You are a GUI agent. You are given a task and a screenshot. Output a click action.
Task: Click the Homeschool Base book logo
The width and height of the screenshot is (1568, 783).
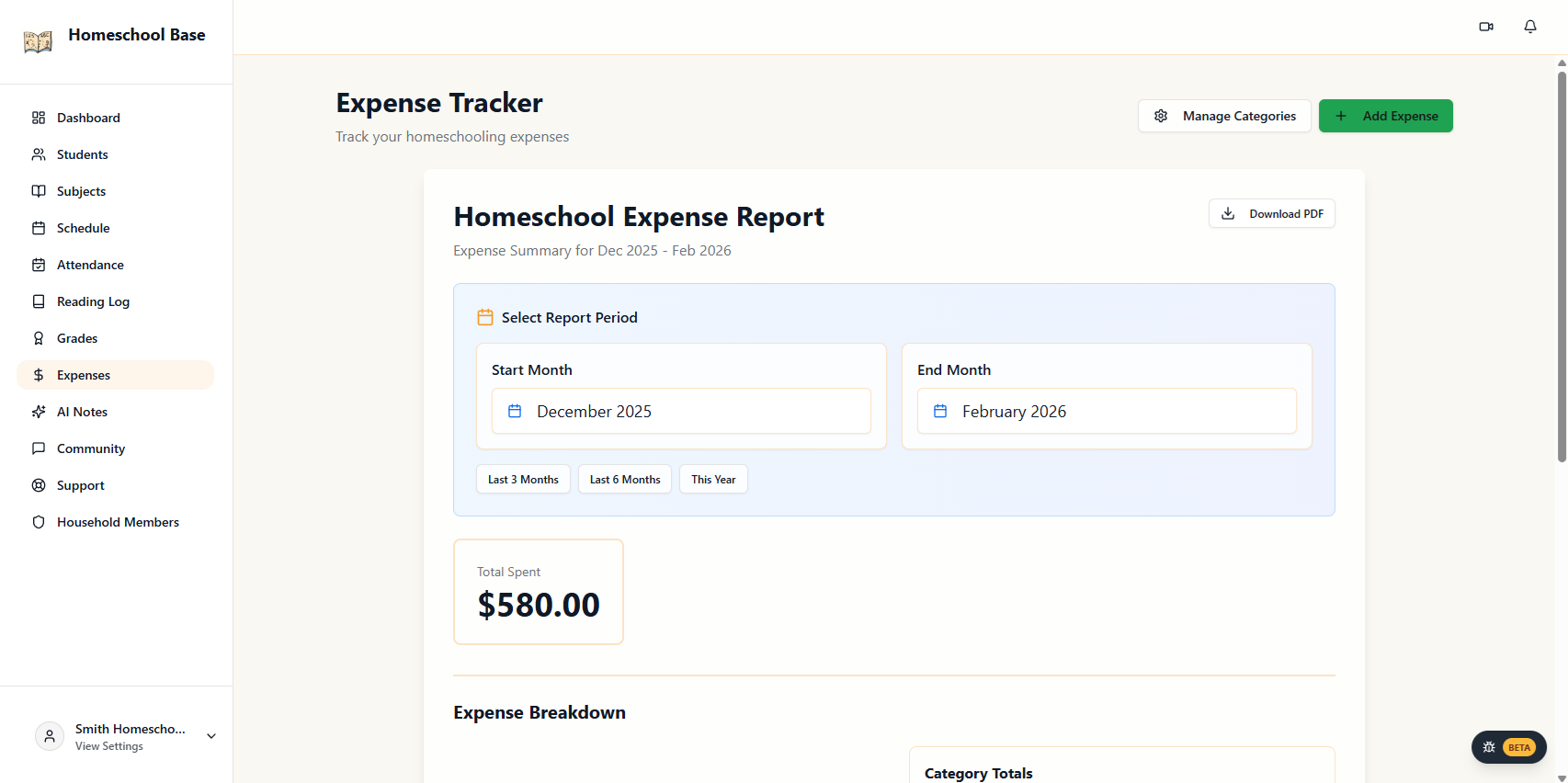click(x=38, y=41)
